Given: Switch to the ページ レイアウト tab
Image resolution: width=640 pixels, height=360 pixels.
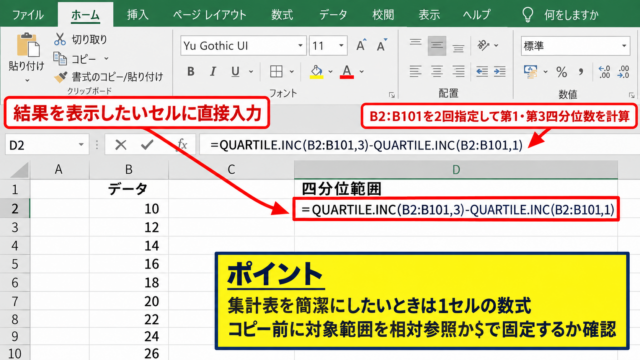Looking at the screenshot, I should point(210,15).
